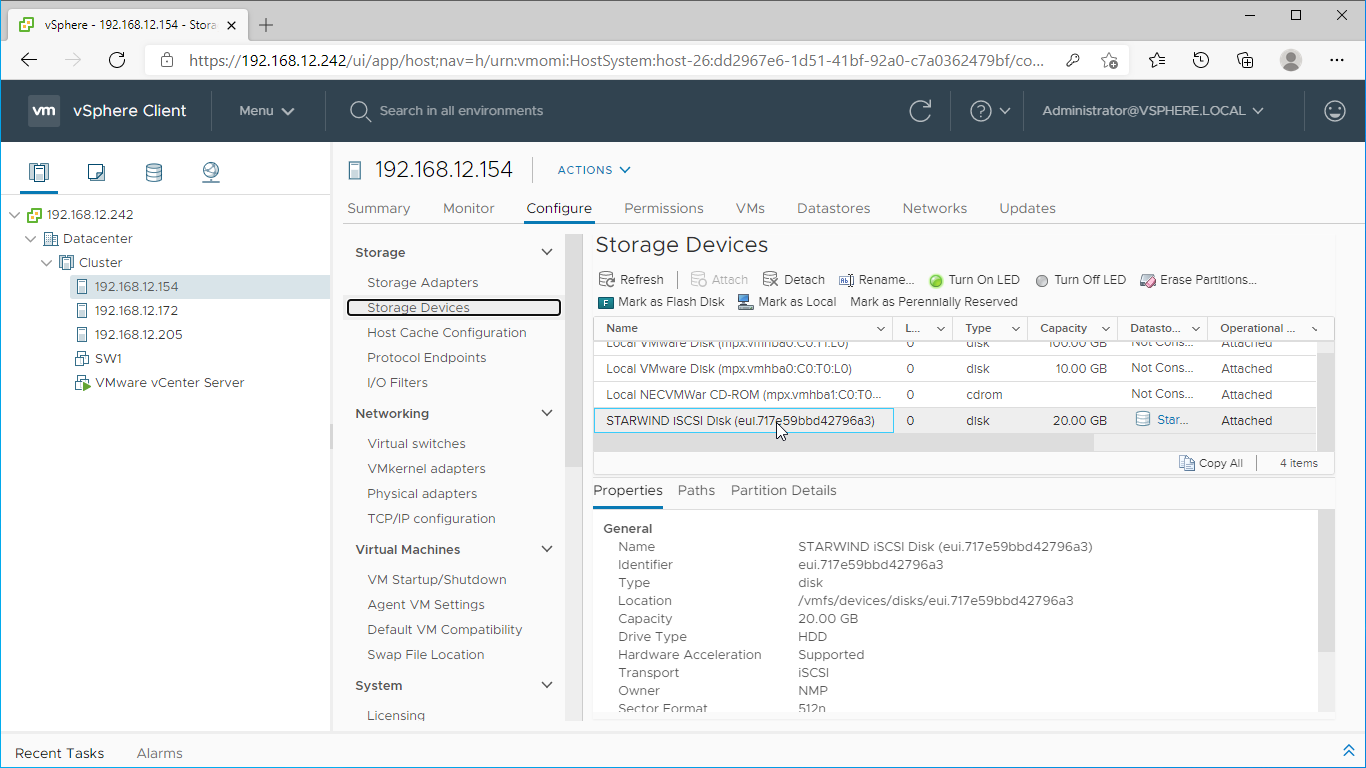The width and height of the screenshot is (1366, 768).
Task: Switch to Permissions tab
Action: pos(664,208)
